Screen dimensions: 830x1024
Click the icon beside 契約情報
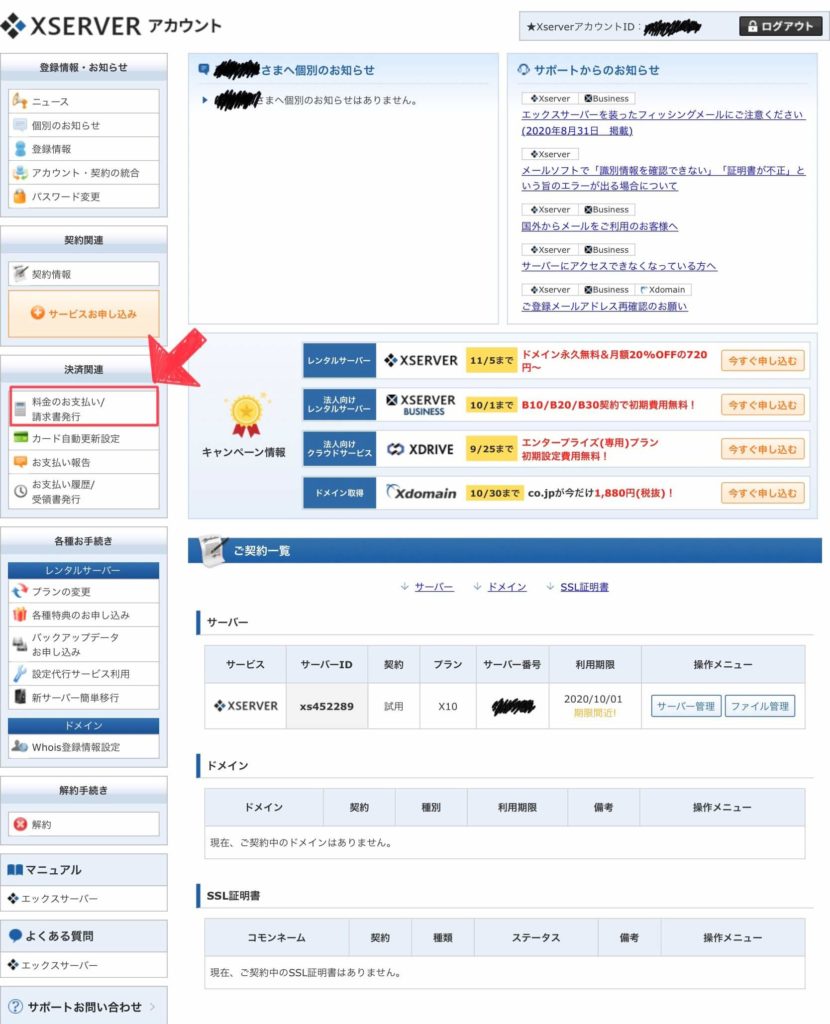[x=20, y=273]
